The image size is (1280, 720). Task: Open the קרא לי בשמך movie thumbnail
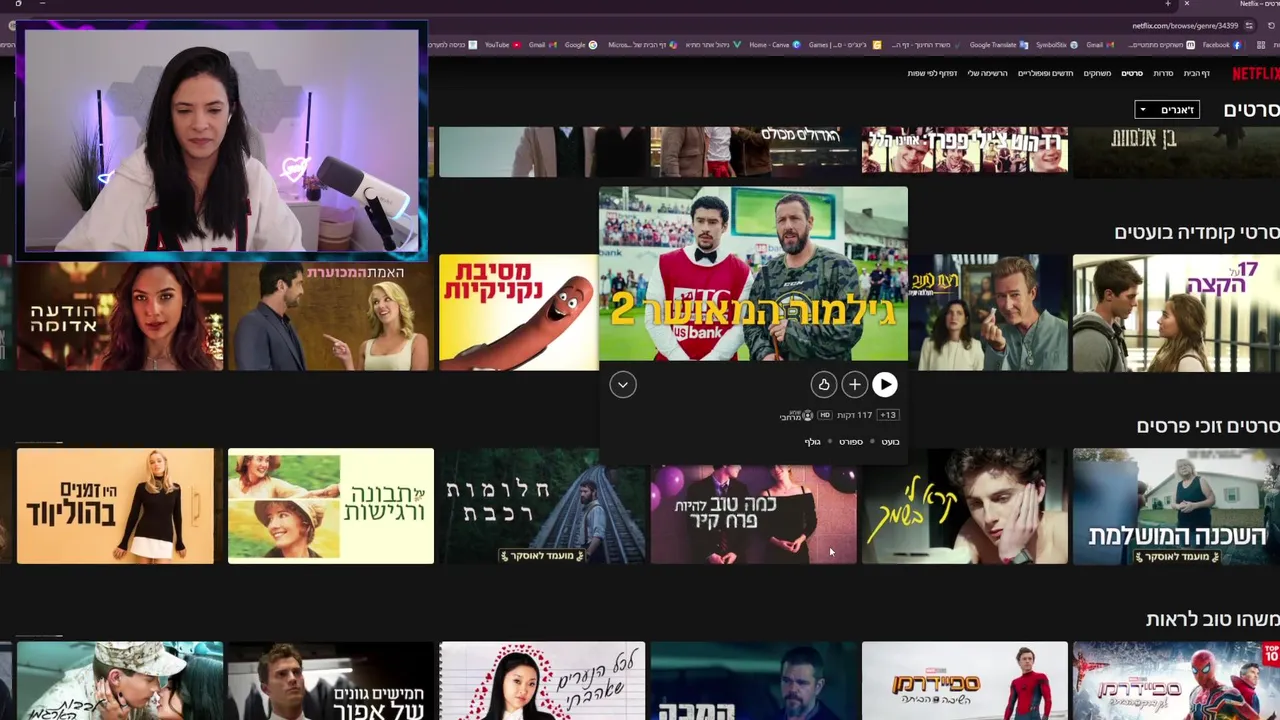(965, 506)
